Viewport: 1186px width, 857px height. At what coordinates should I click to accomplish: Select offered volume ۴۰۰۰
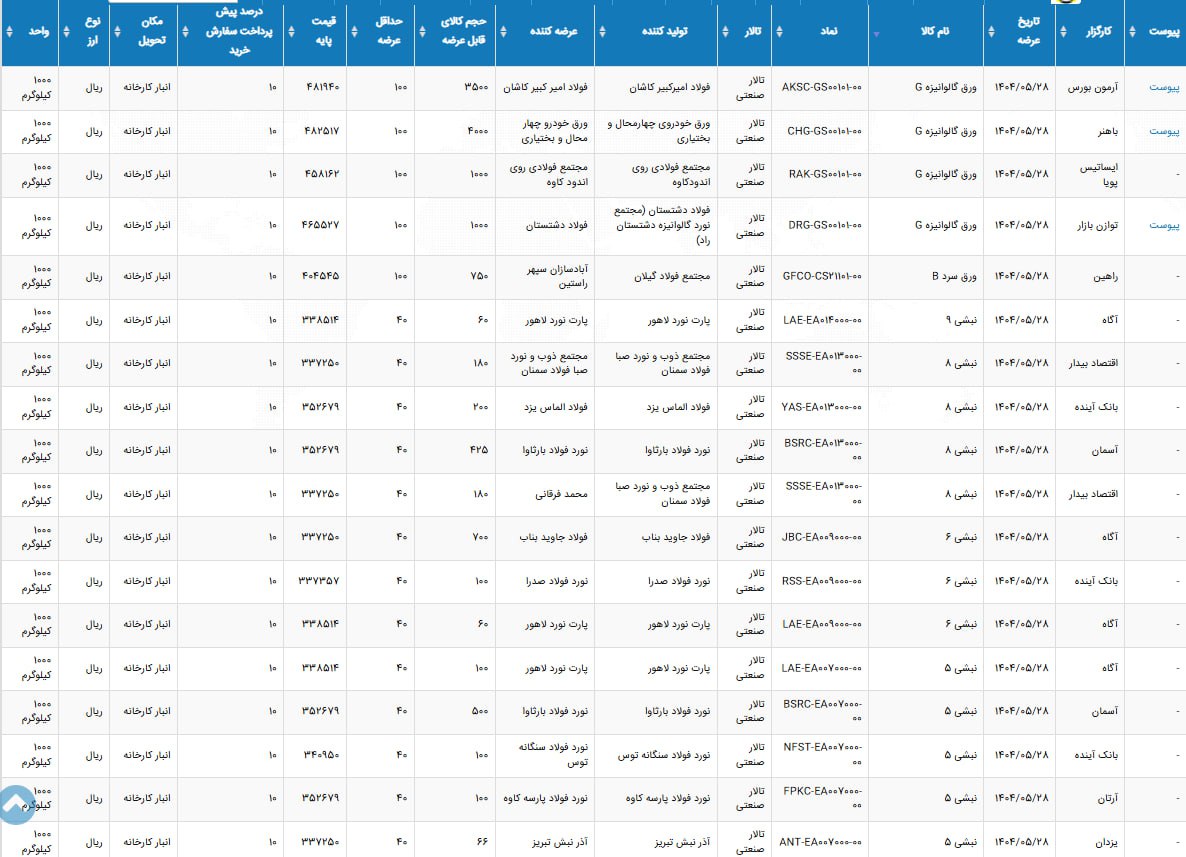477,132
